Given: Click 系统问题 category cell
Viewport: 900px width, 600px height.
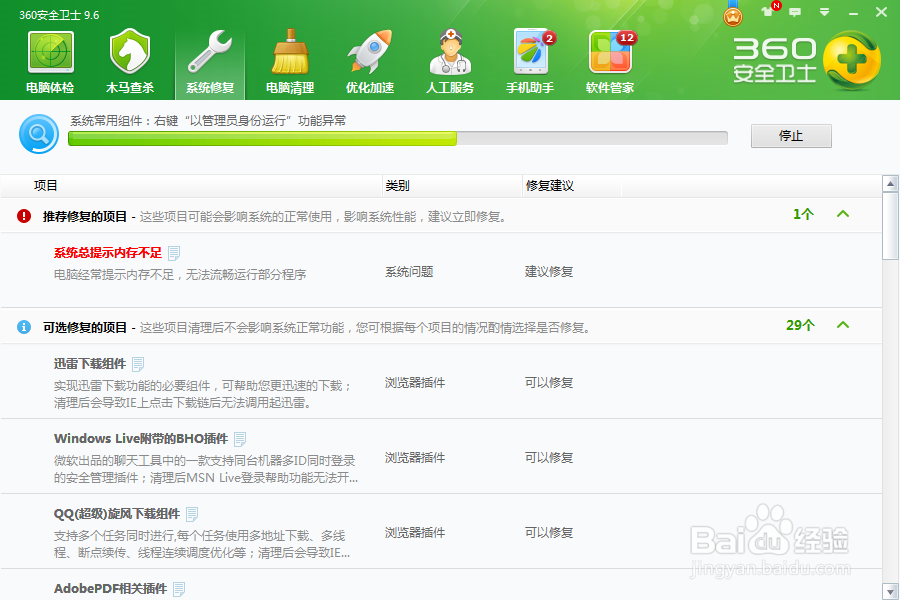Looking at the screenshot, I should (409, 272).
